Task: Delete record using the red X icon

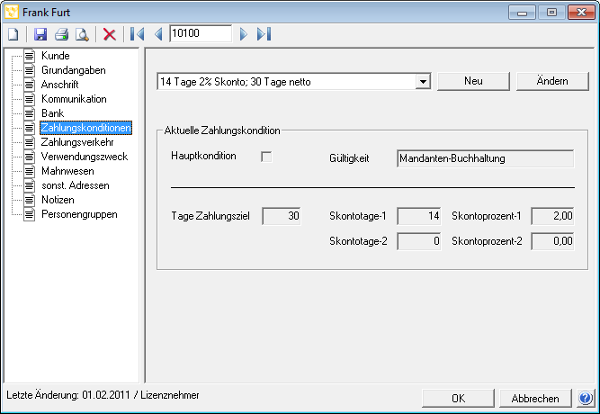Action: point(109,34)
